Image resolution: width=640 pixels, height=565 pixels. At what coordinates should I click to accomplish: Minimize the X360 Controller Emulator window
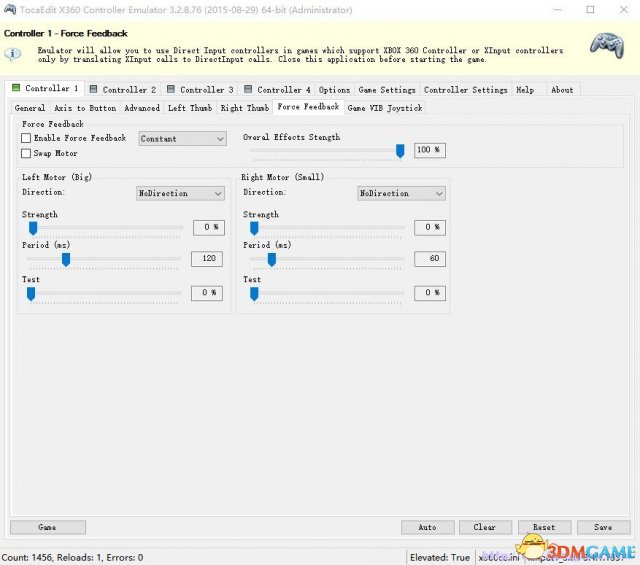558,10
